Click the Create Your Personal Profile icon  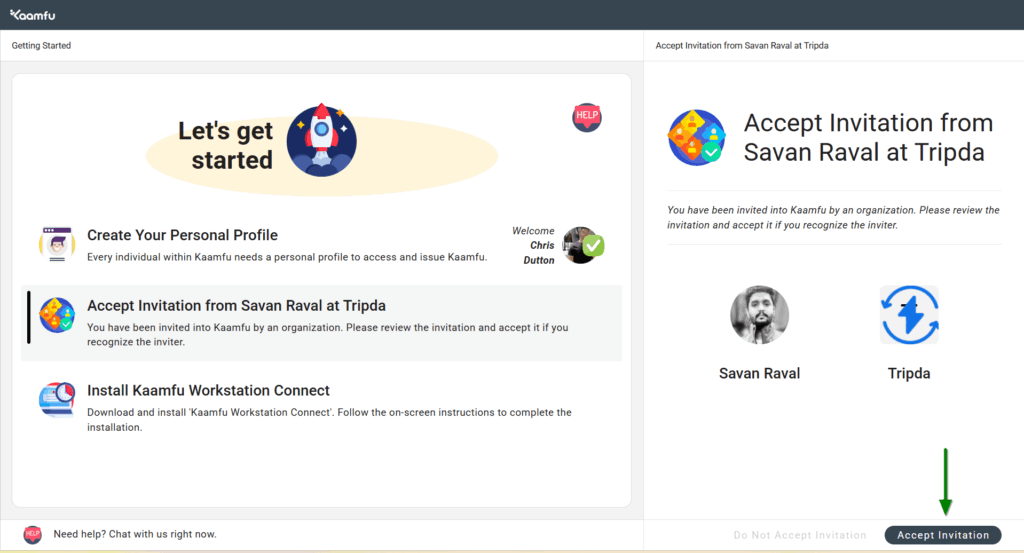[x=56, y=244]
